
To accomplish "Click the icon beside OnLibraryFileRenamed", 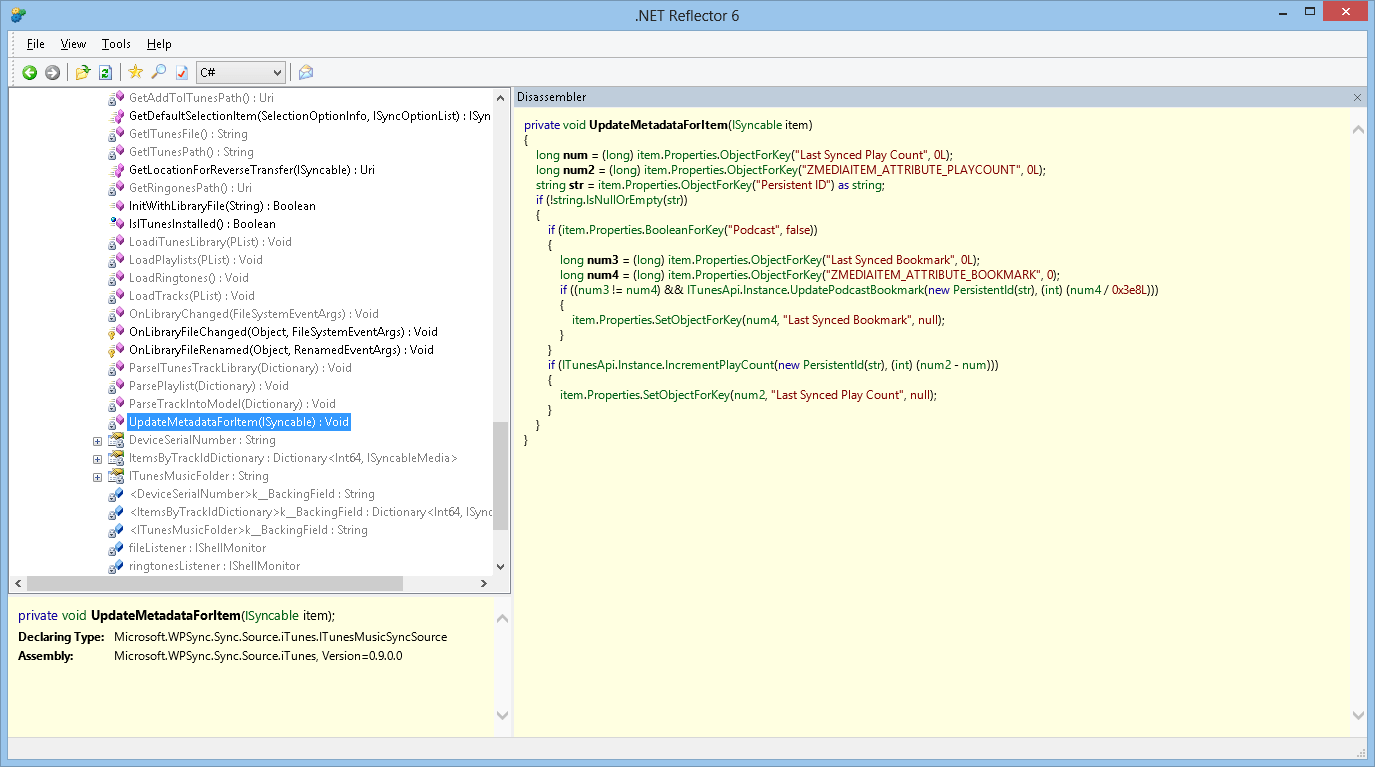I will 116,350.
